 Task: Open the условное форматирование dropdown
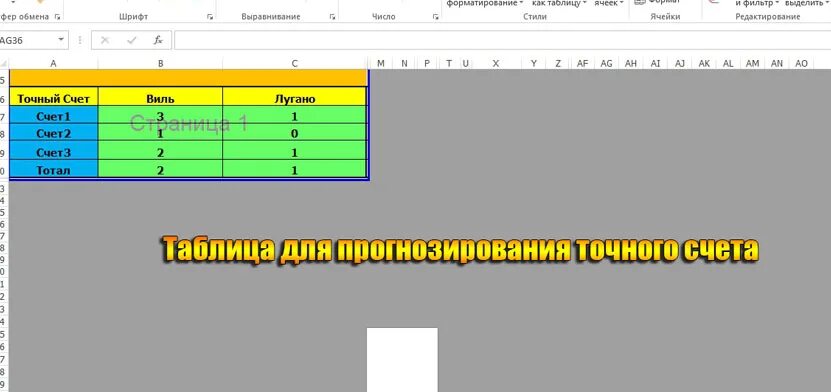pyautogui.click(x=485, y=3)
